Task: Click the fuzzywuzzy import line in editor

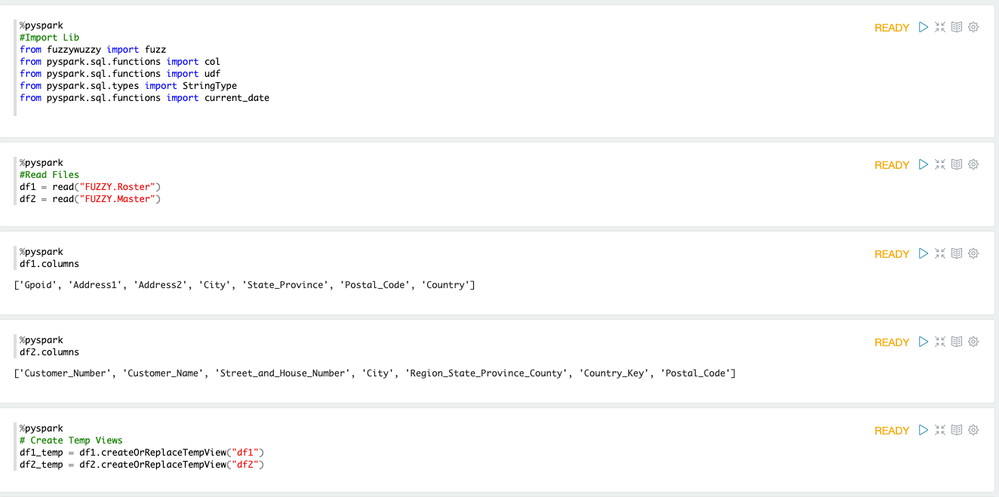Action: 93,50
